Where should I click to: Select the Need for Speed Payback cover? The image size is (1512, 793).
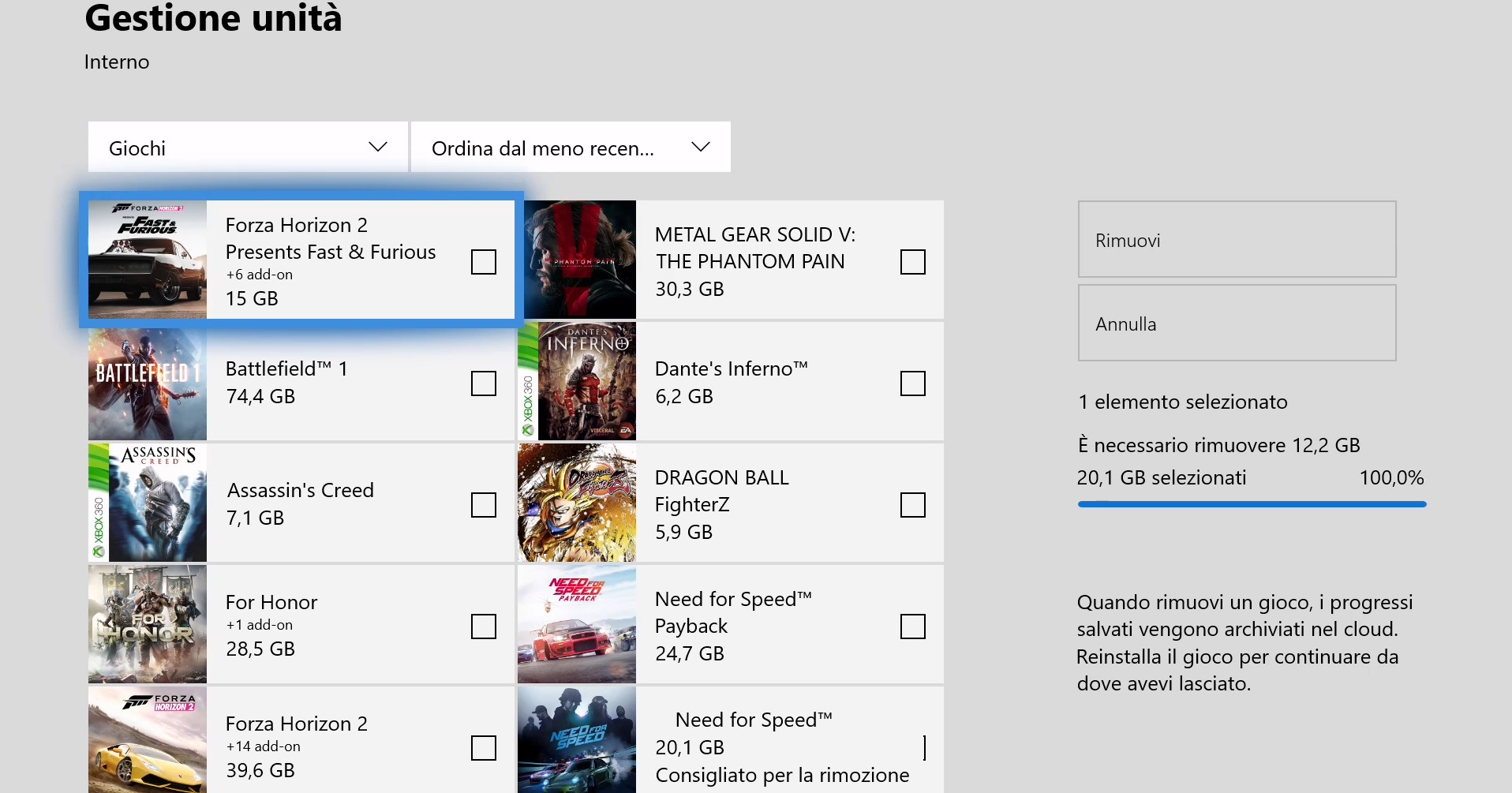tap(577, 624)
